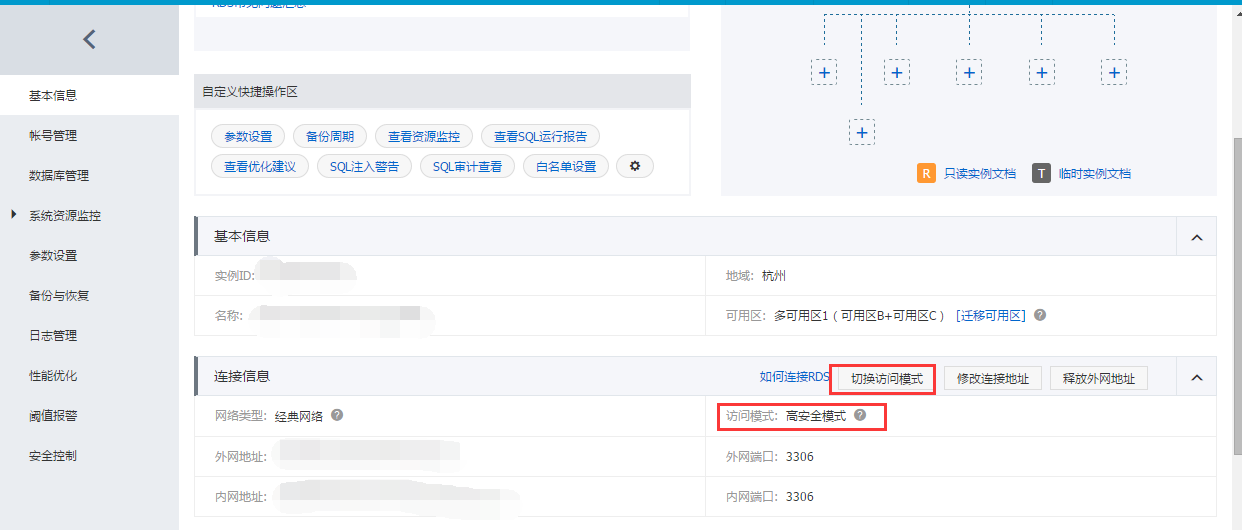Click the 查看SQL运行报告 shortcut button
Screen dimensions: 1242x530
pyautogui.click(x=540, y=136)
